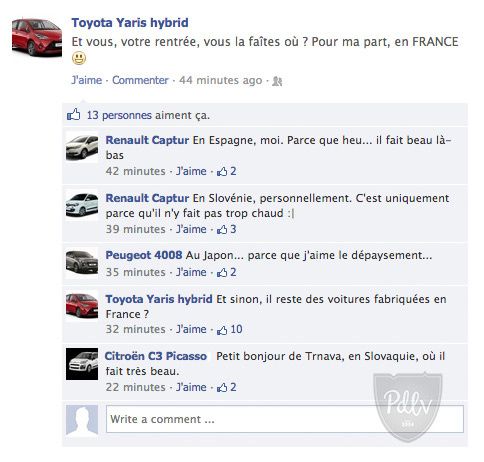The image size is (484, 462).
Task: Click J'aime under the main post
Action: point(87,80)
